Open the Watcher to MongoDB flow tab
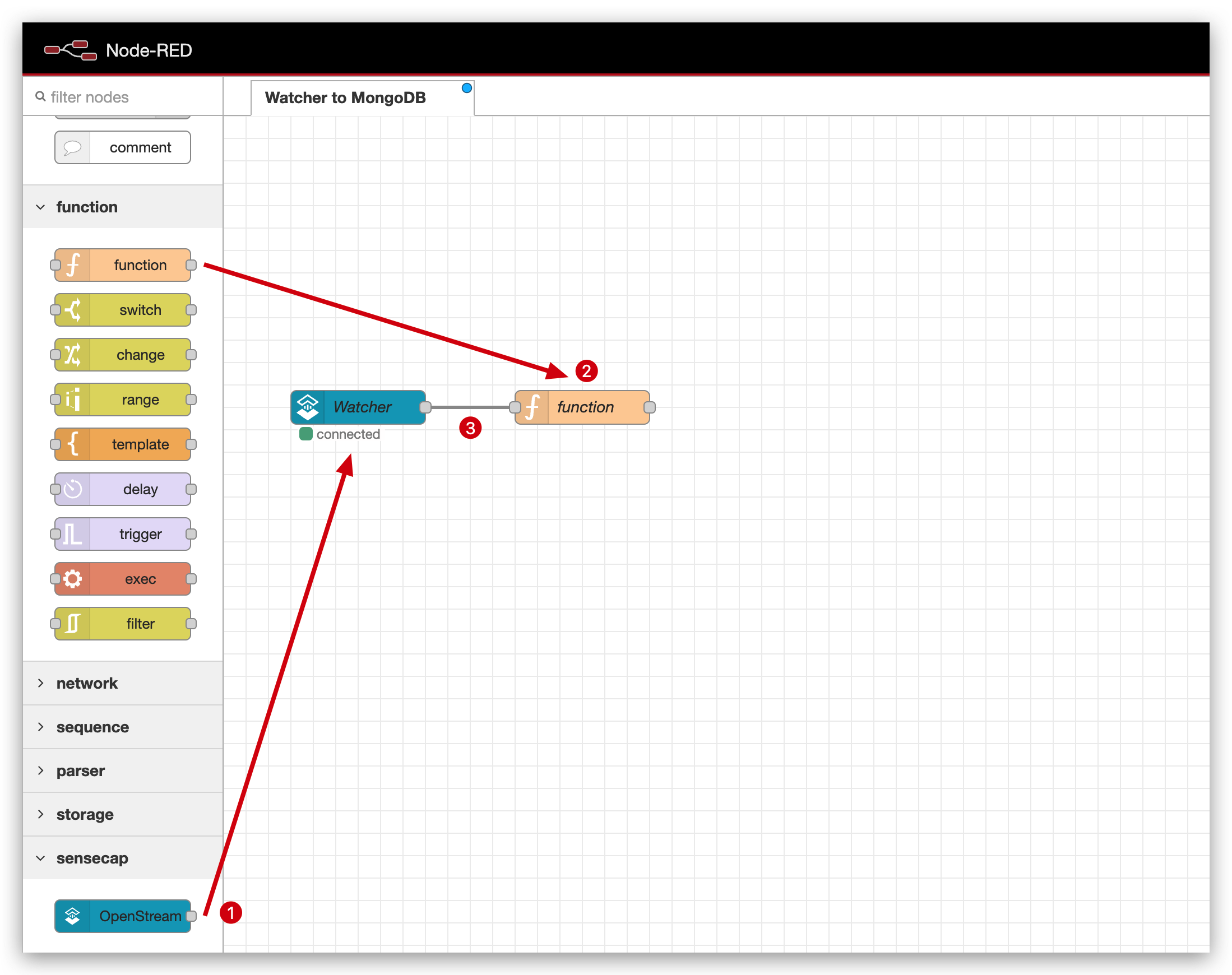This screenshot has height=975, width=1232. pyautogui.click(x=363, y=98)
